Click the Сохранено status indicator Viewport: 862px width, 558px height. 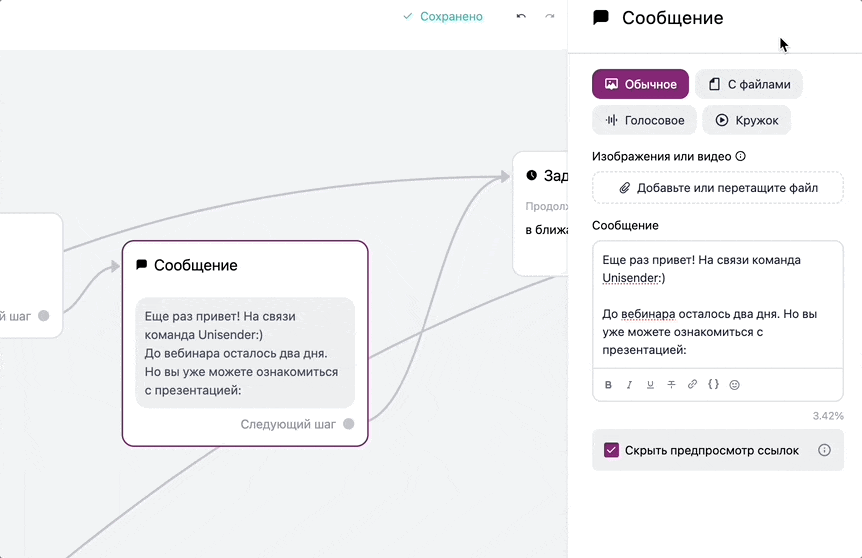(443, 16)
